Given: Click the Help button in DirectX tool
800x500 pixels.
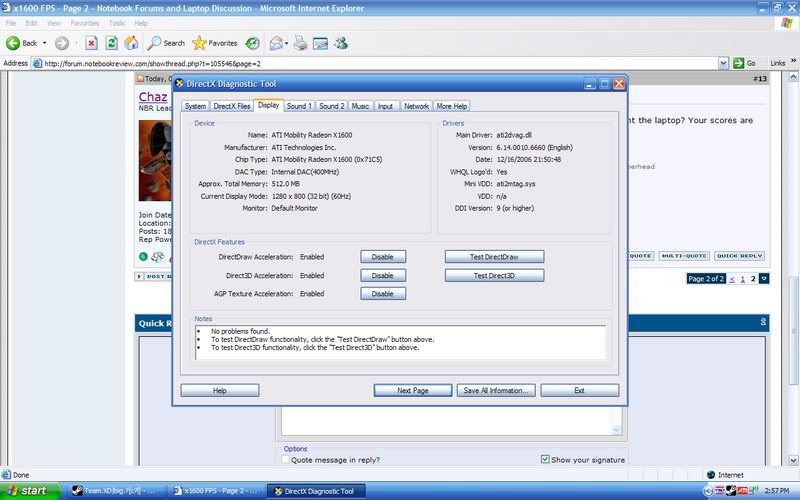Looking at the screenshot, I should [219, 390].
